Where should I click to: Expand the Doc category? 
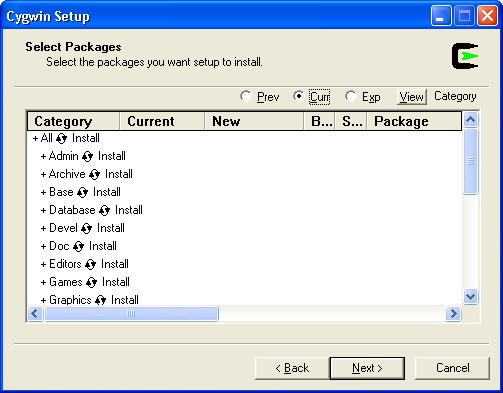coord(43,246)
